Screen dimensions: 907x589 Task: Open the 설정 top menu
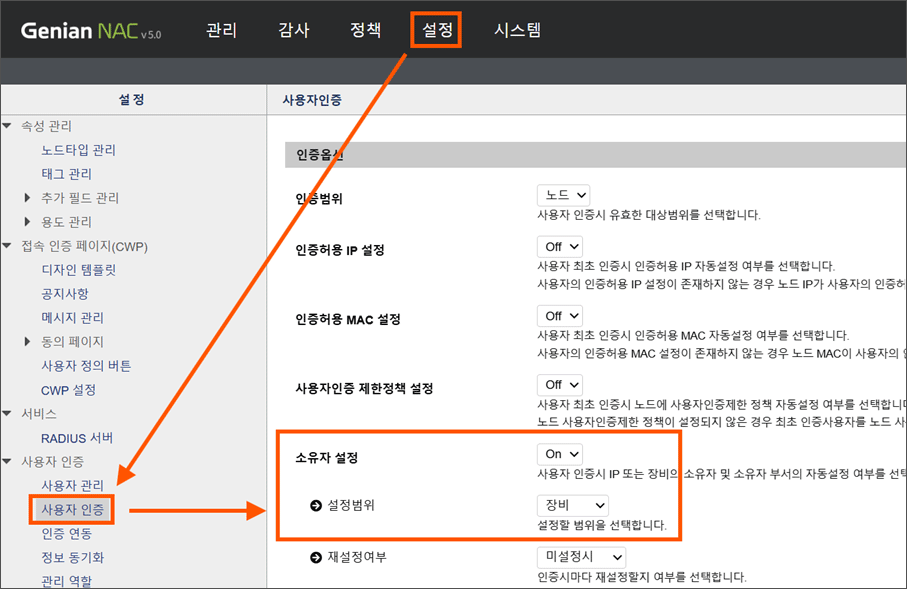click(x=436, y=30)
